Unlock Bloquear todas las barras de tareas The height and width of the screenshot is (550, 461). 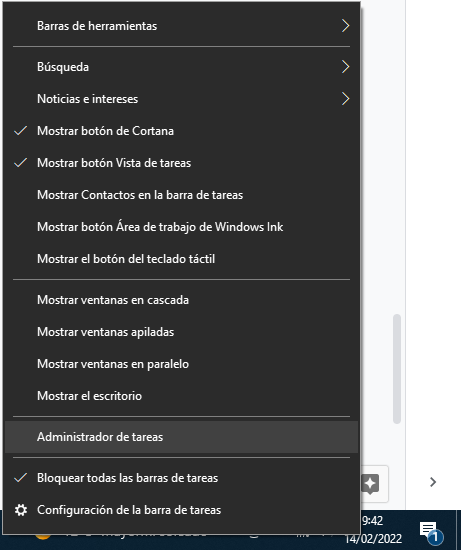181,478
